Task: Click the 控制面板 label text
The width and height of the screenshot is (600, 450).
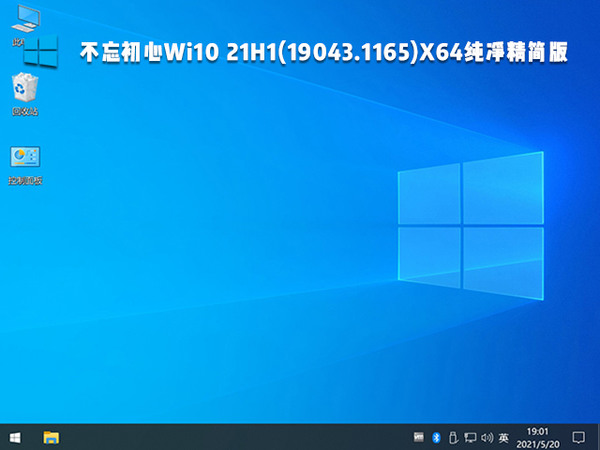Action: 24,181
